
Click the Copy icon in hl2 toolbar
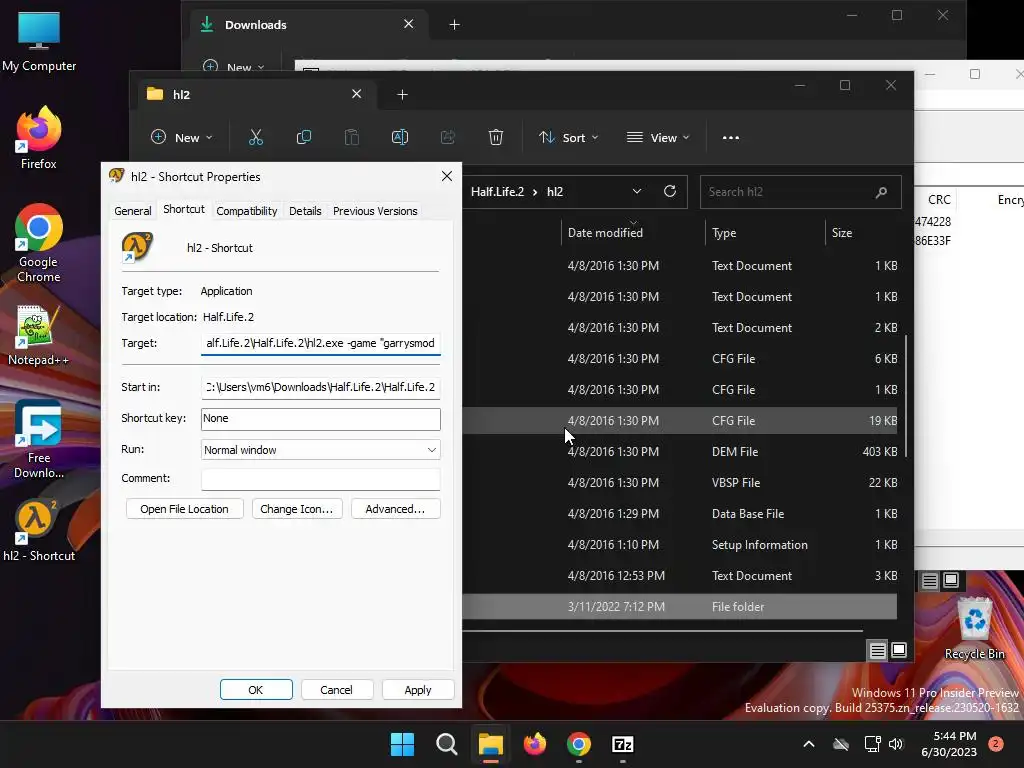coord(304,137)
